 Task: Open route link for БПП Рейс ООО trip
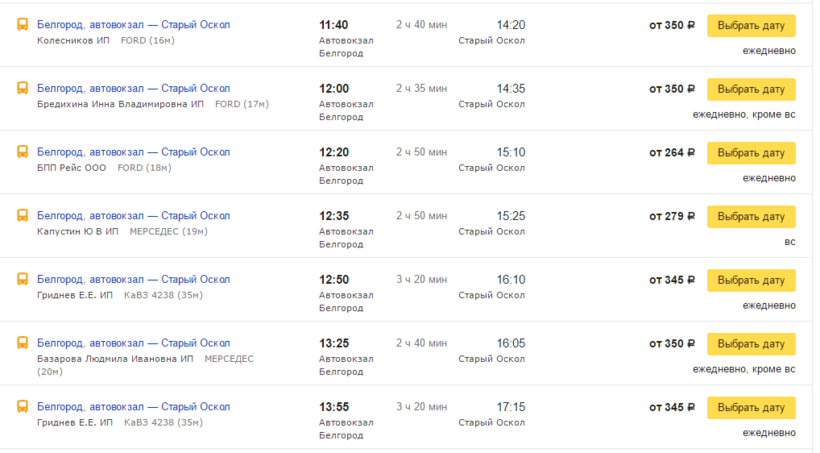[133, 153]
